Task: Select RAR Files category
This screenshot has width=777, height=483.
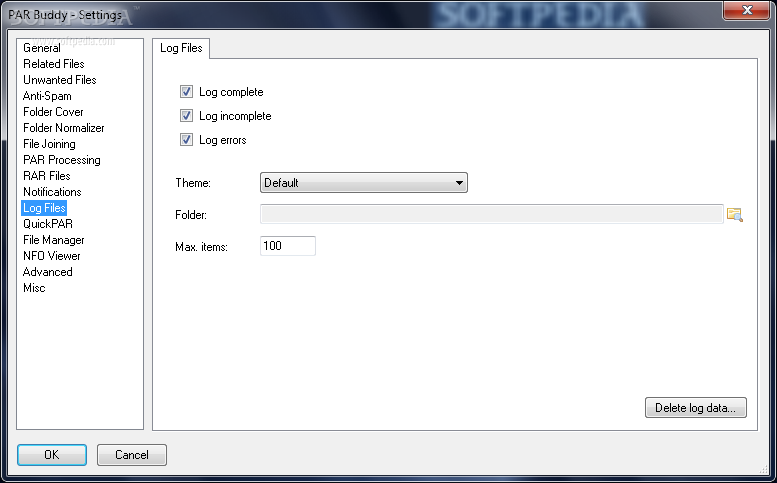Action: (47, 176)
